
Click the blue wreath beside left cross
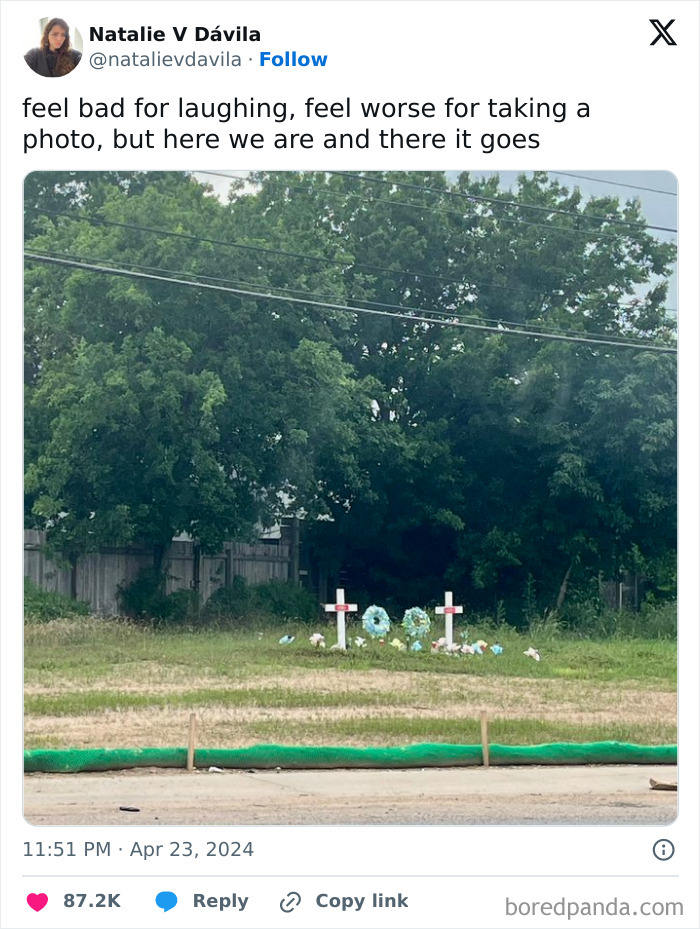[376, 622]
